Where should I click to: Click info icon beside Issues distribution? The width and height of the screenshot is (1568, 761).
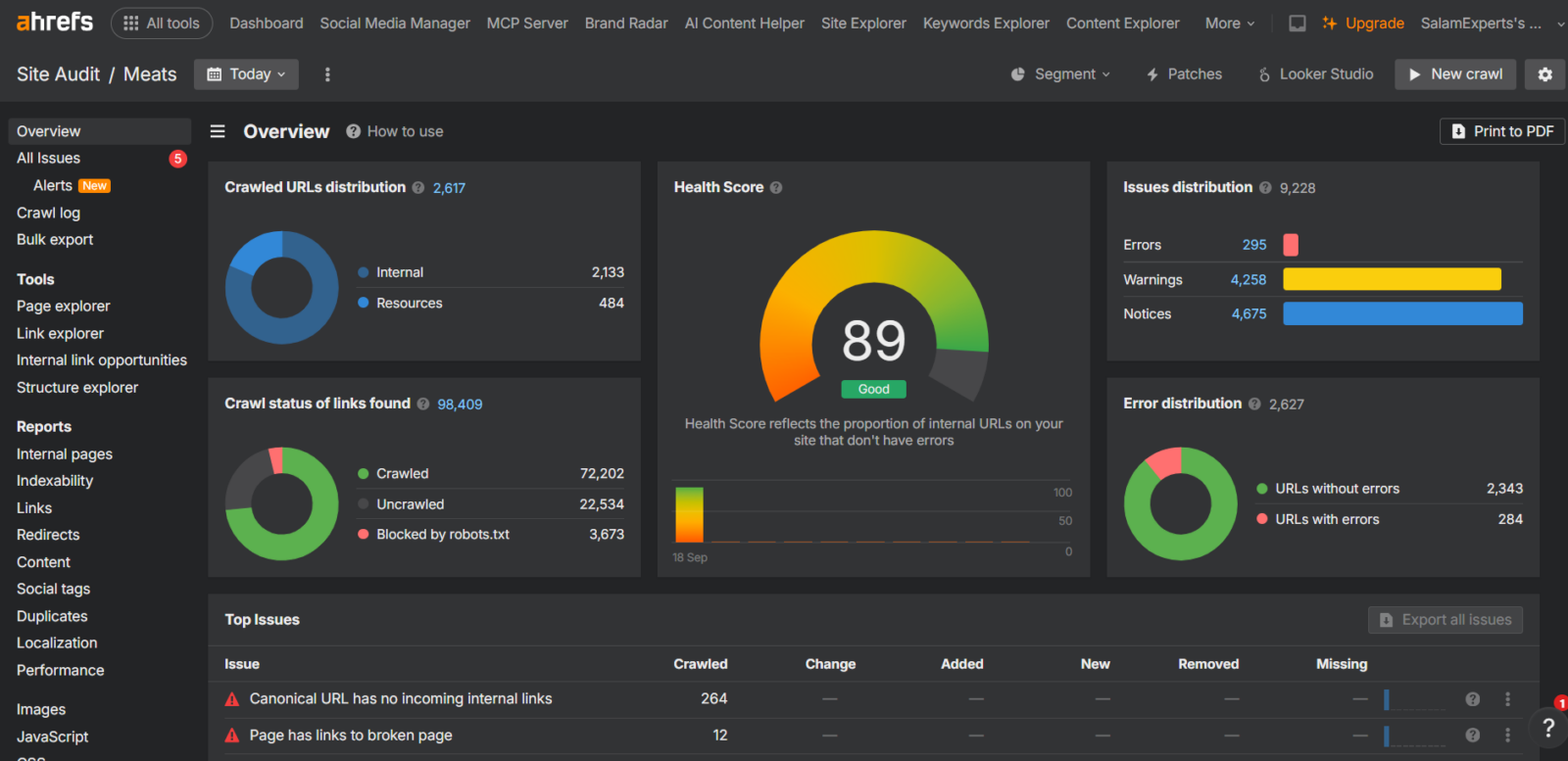(x=1265, y=187)
